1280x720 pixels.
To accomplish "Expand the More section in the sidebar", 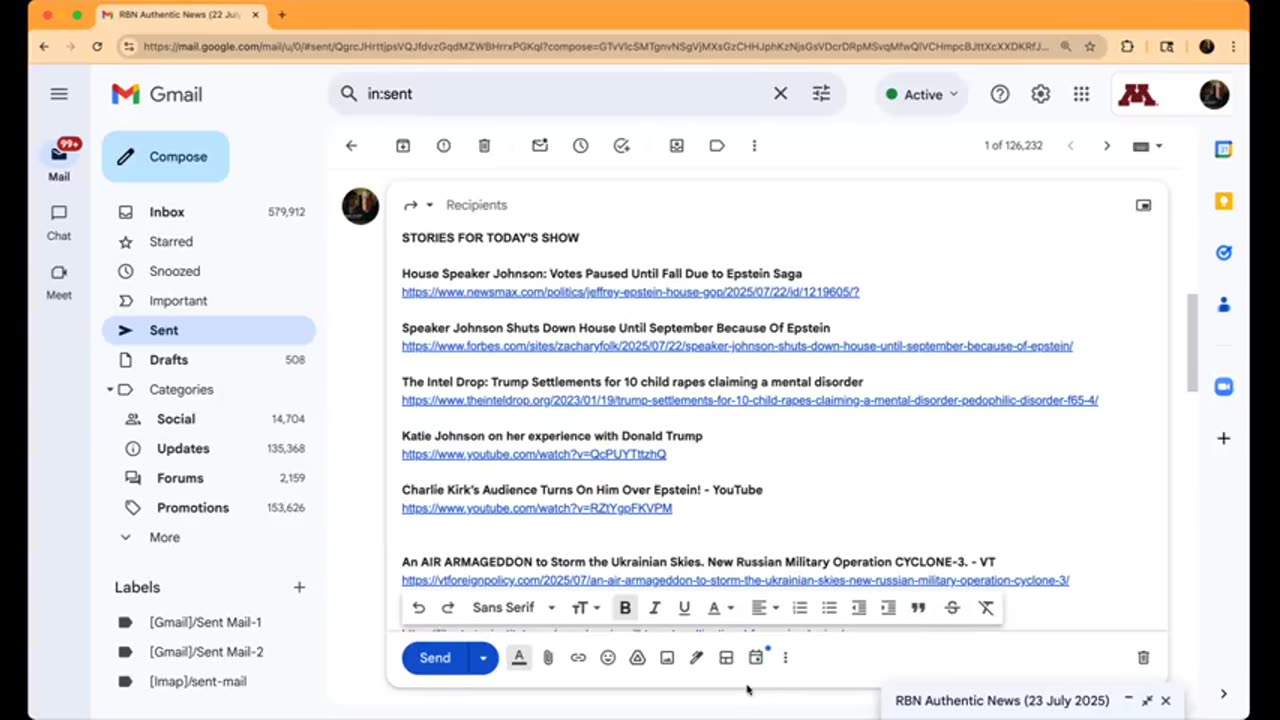I will pyautogui.click(x=164, y=537).
